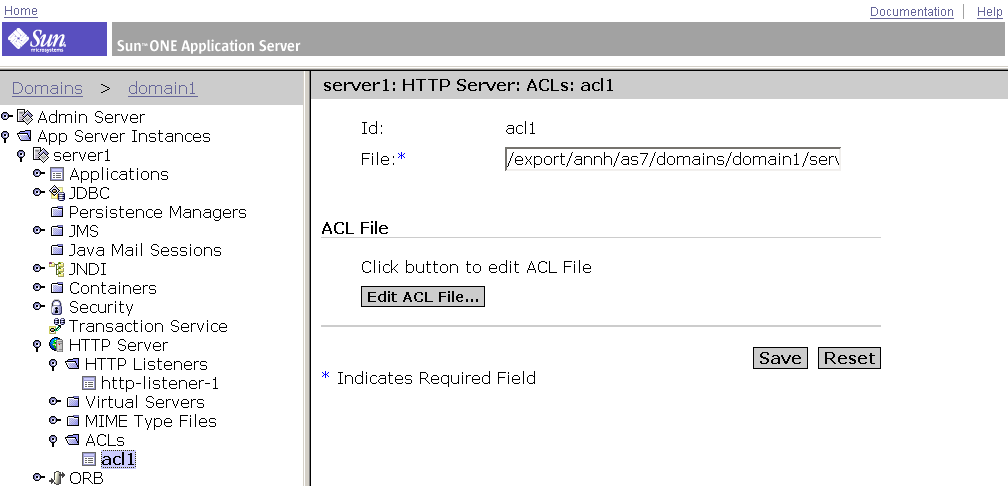Select MIME Type Files in the tree
This screenshot has width=1008, height=486.
point(151,421)
